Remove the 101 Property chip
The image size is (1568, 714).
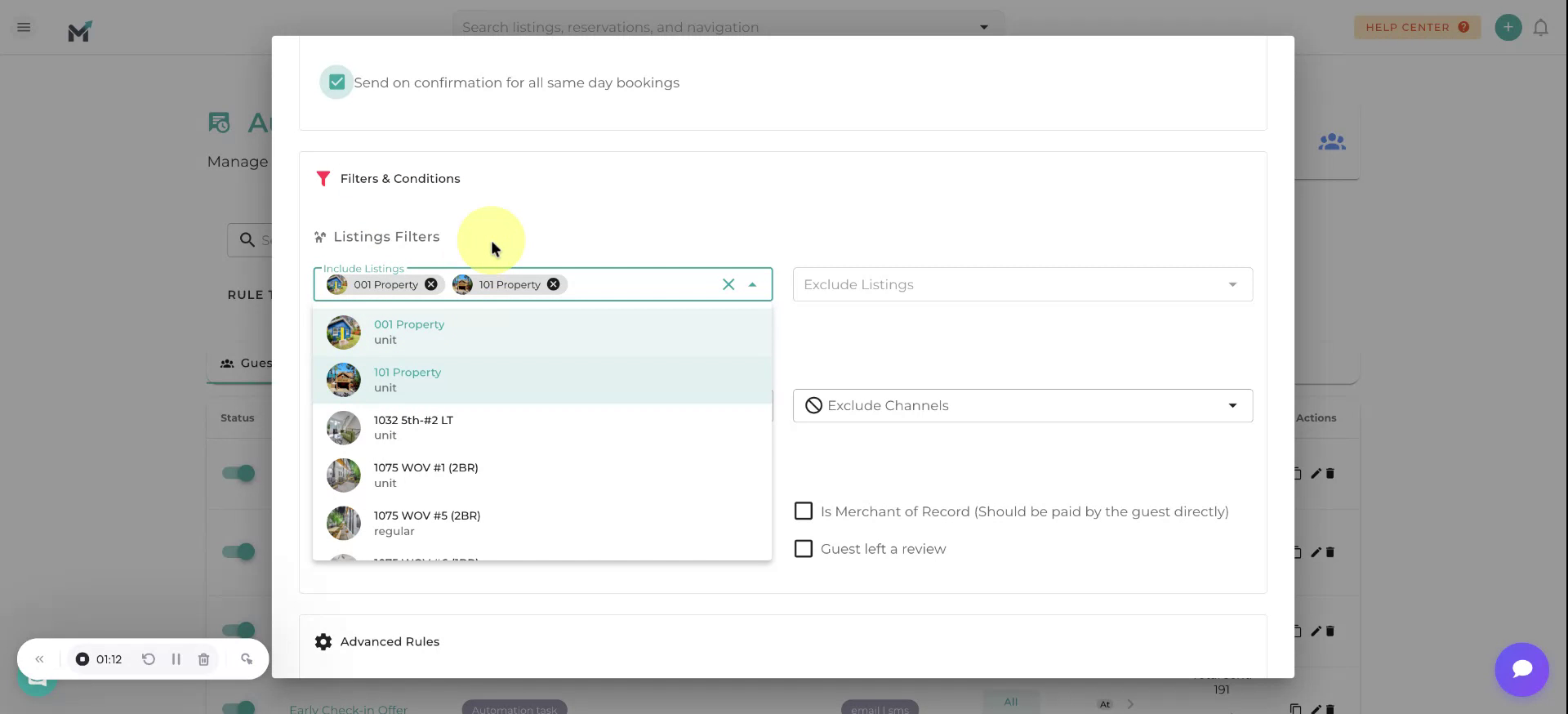pos(554,284)
